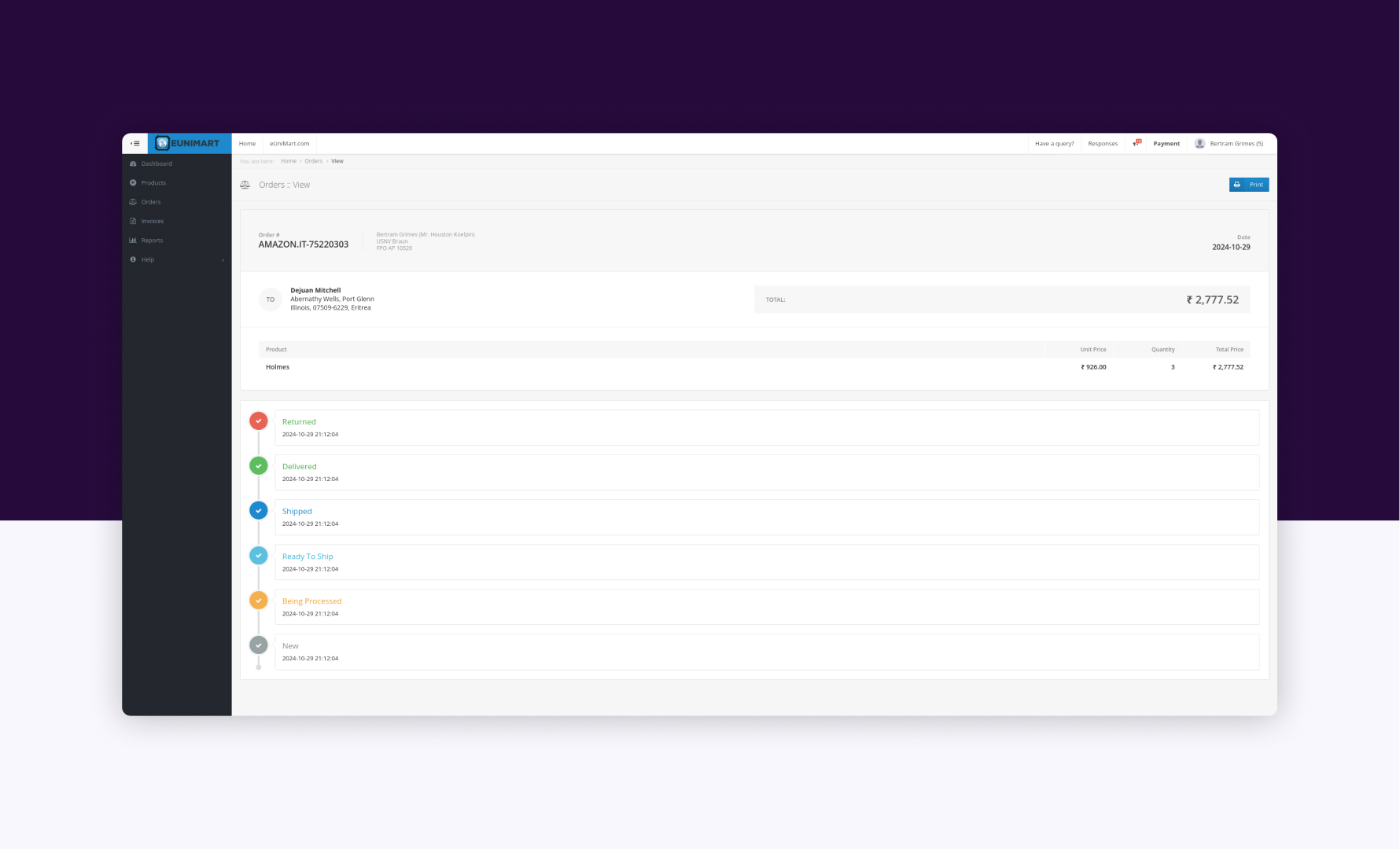Open Dashboard from the sidebar

pos(157,164)
